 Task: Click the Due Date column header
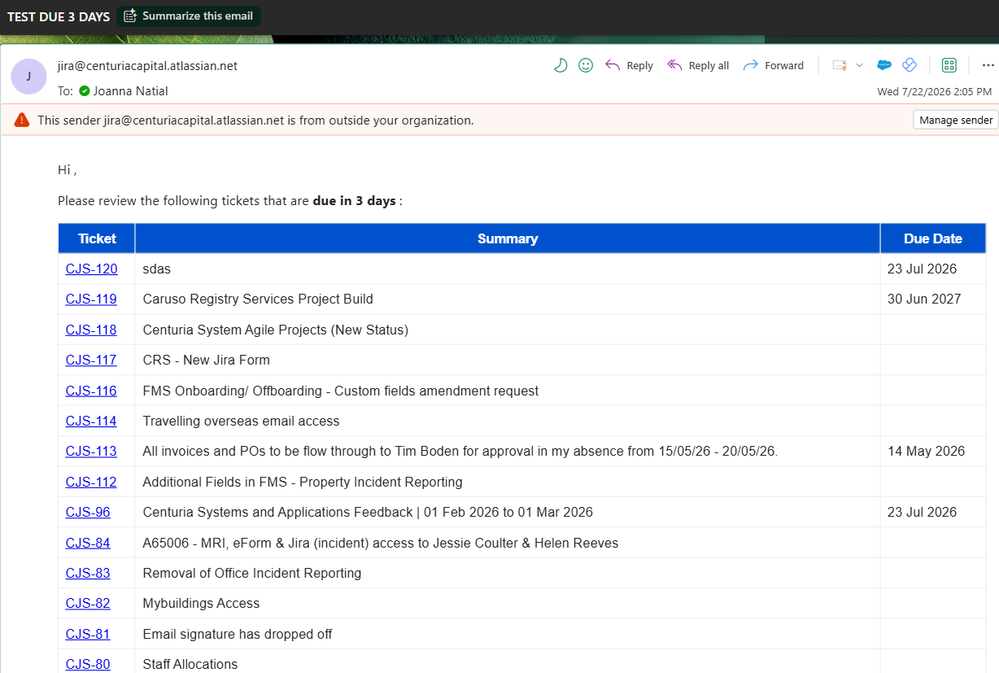click(933, 238)
